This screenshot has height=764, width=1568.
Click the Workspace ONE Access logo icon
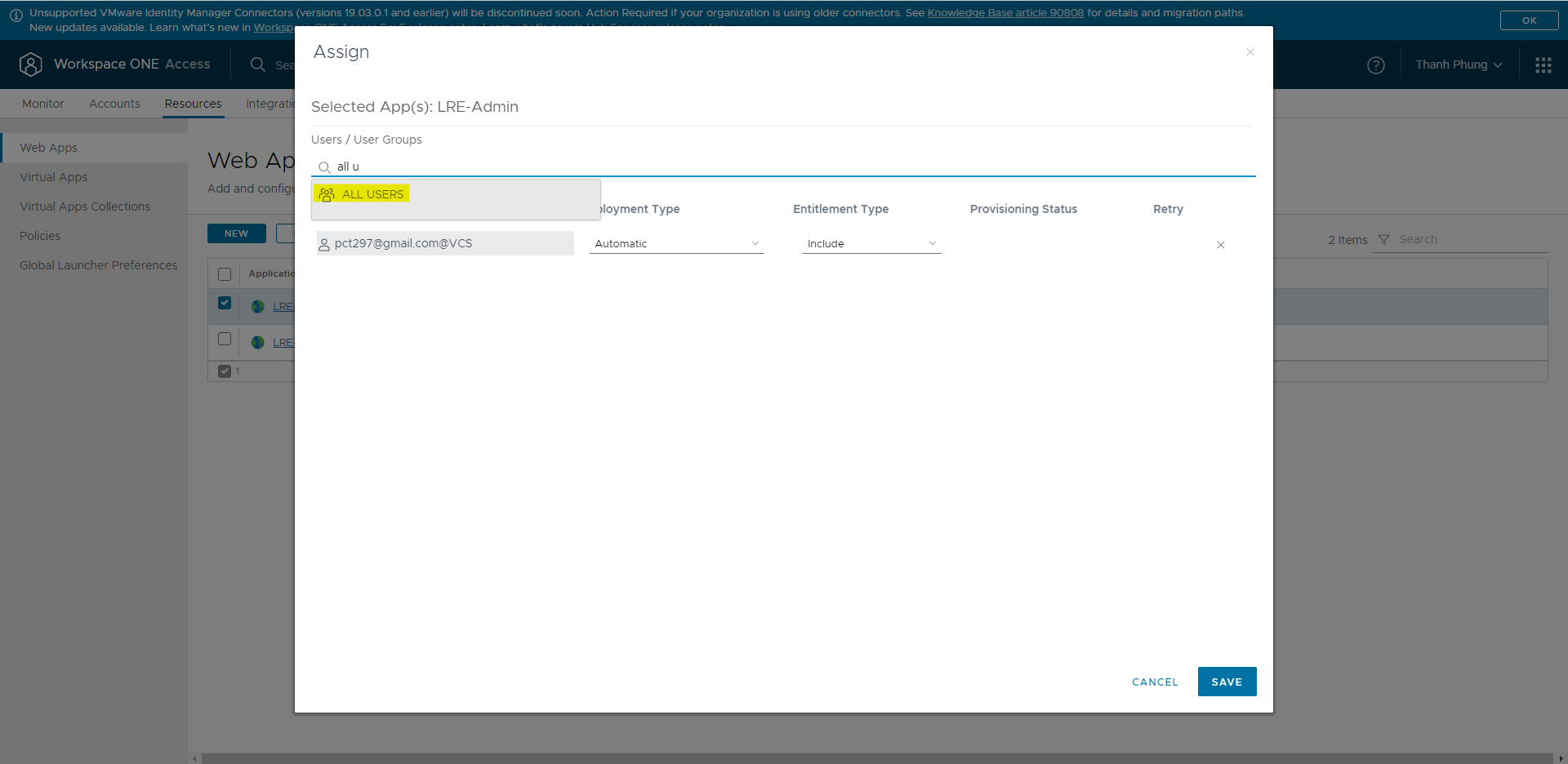(x=31, y=64)
